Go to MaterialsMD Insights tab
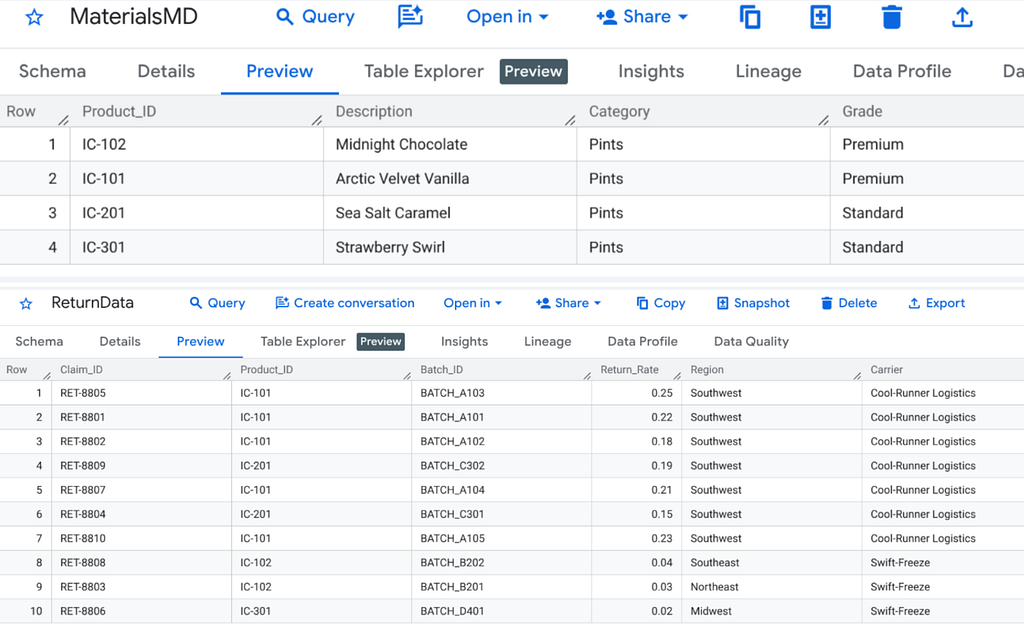This screenshot has height=628, width=1024. [x=651, y=71]
